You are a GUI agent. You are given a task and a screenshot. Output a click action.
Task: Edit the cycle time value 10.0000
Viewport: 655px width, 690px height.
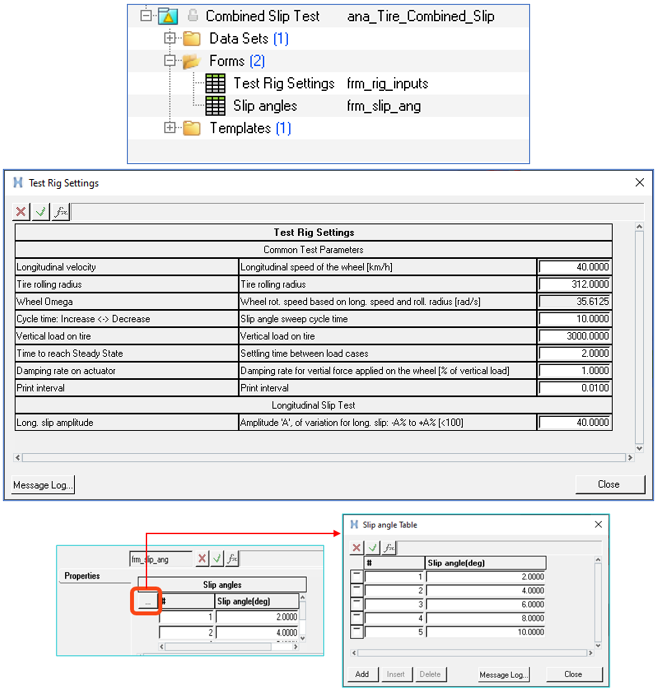point(574,319)
